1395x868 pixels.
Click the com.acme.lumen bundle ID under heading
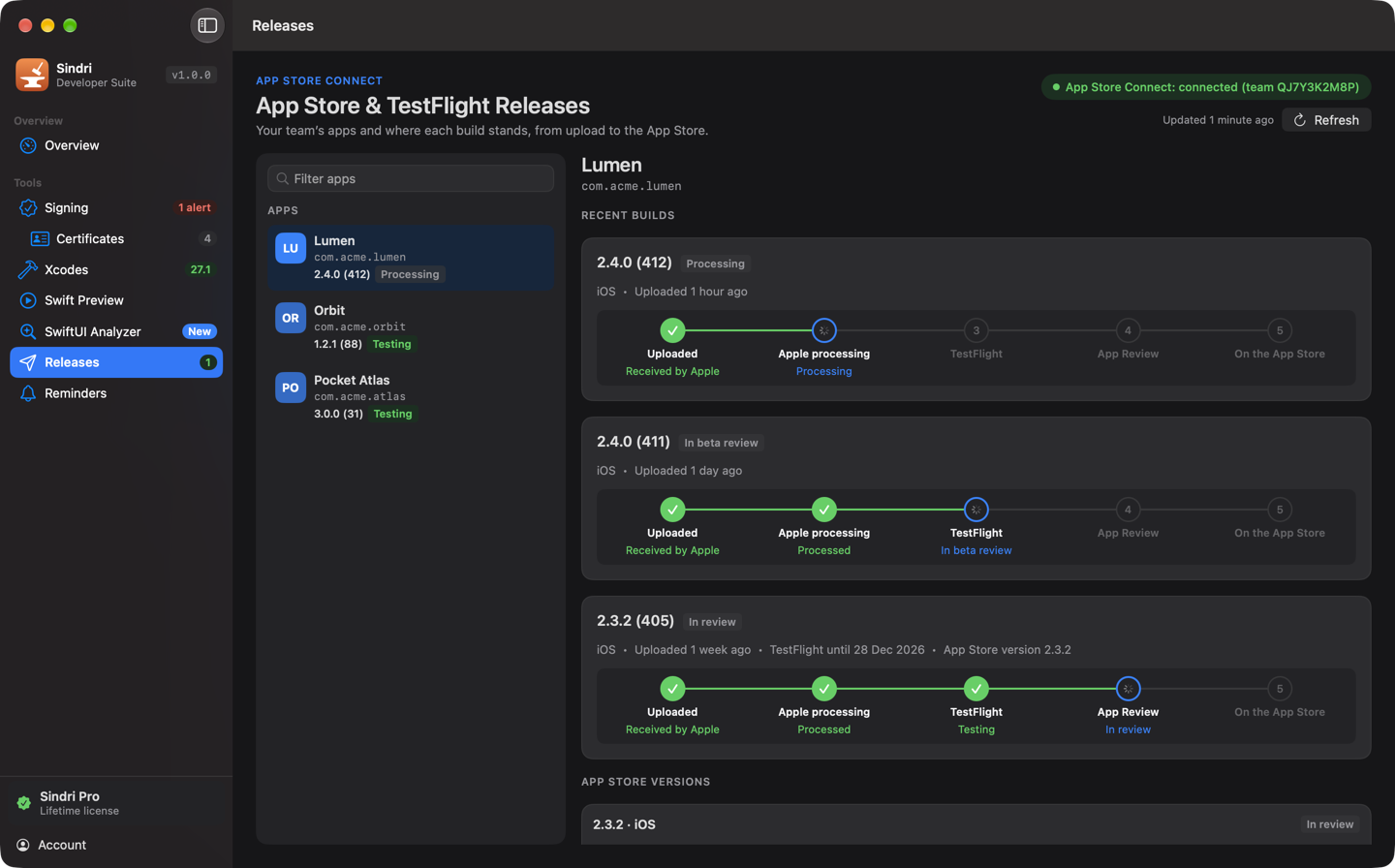632,186
